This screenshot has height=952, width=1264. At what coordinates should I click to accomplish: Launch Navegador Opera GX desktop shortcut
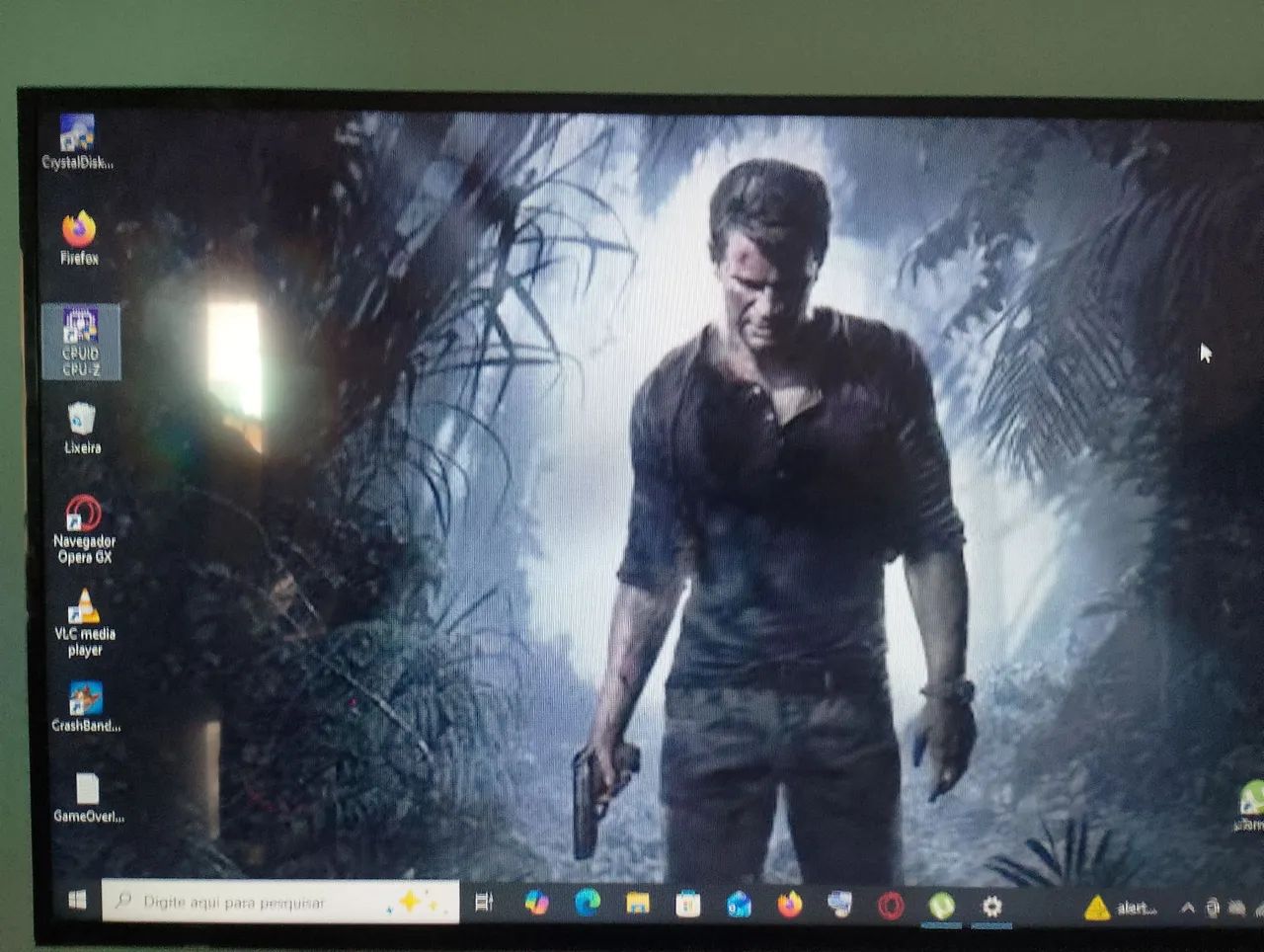tap(84, 529)
